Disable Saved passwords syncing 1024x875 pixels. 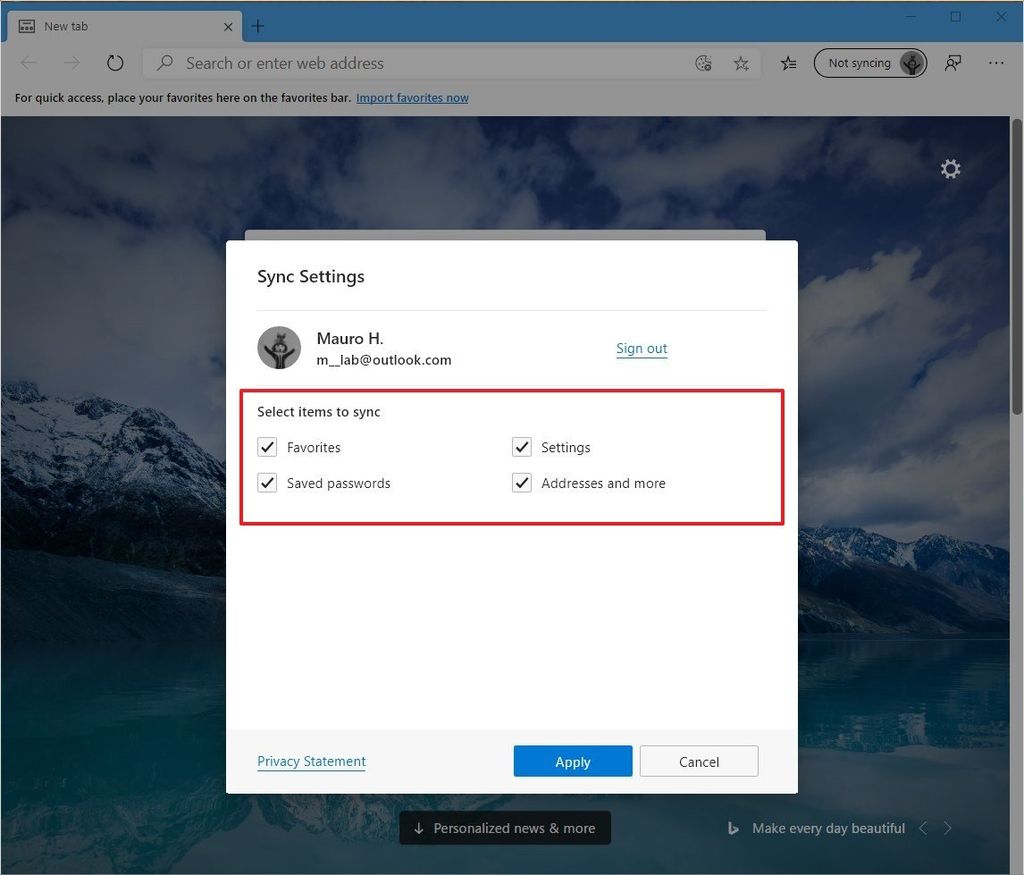point(267,482)
